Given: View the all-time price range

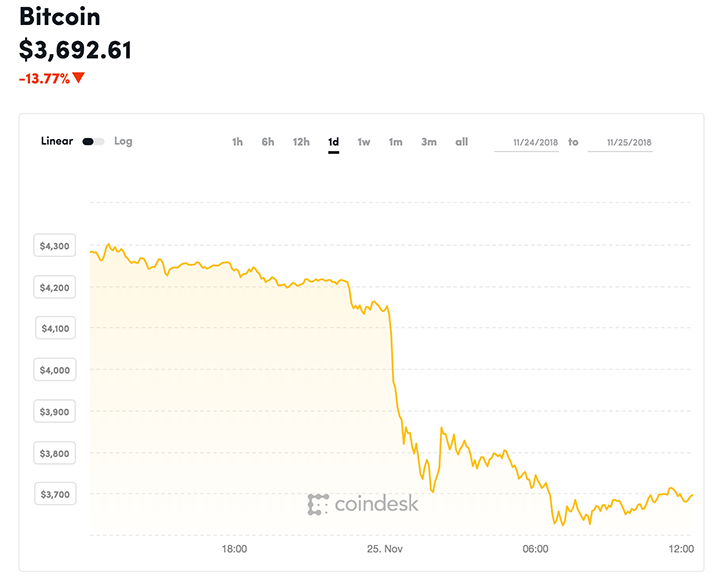Looking at the screenshot, I should (x=461, y=142).
